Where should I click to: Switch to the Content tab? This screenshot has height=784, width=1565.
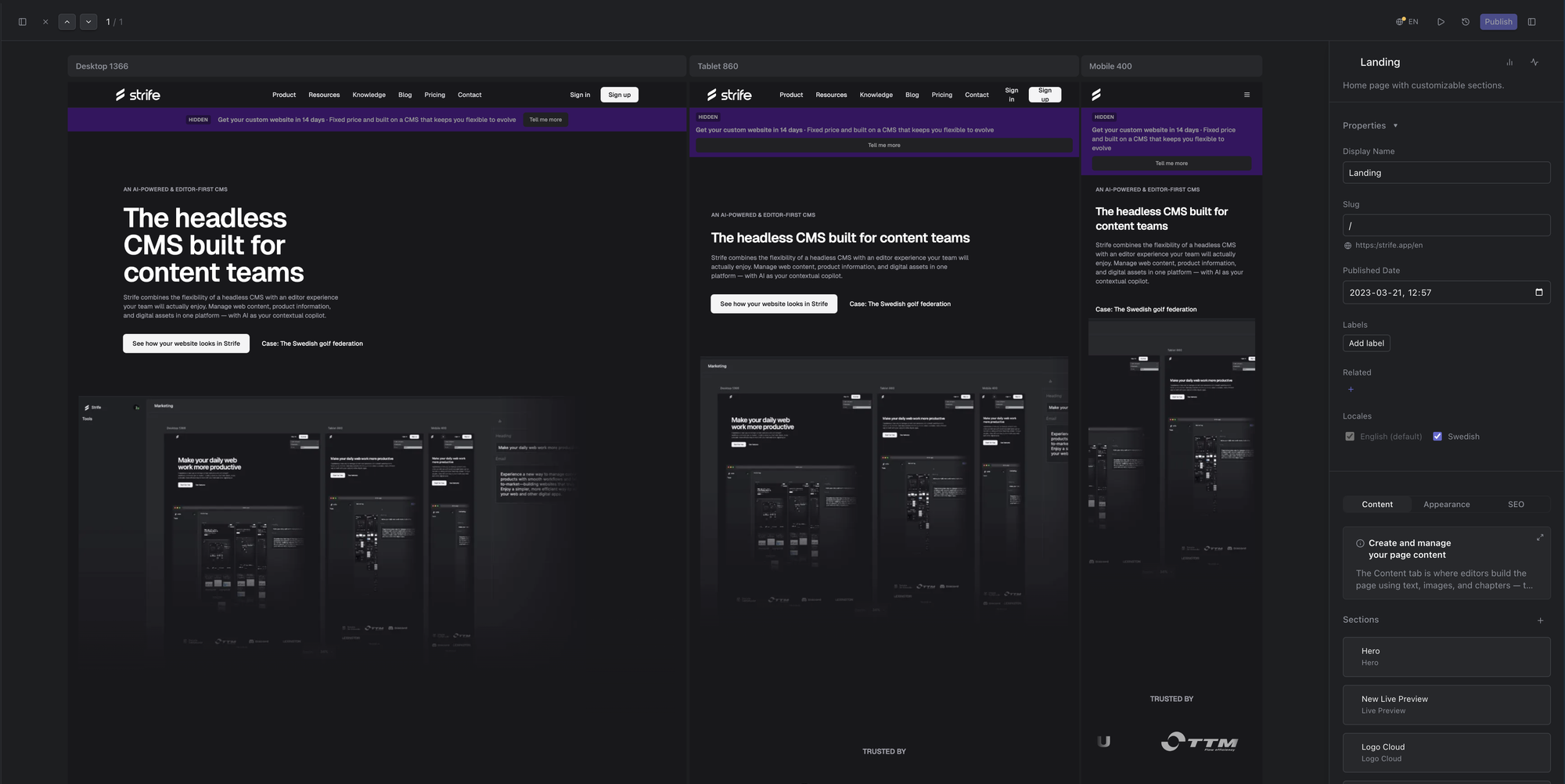point(1377,505)
